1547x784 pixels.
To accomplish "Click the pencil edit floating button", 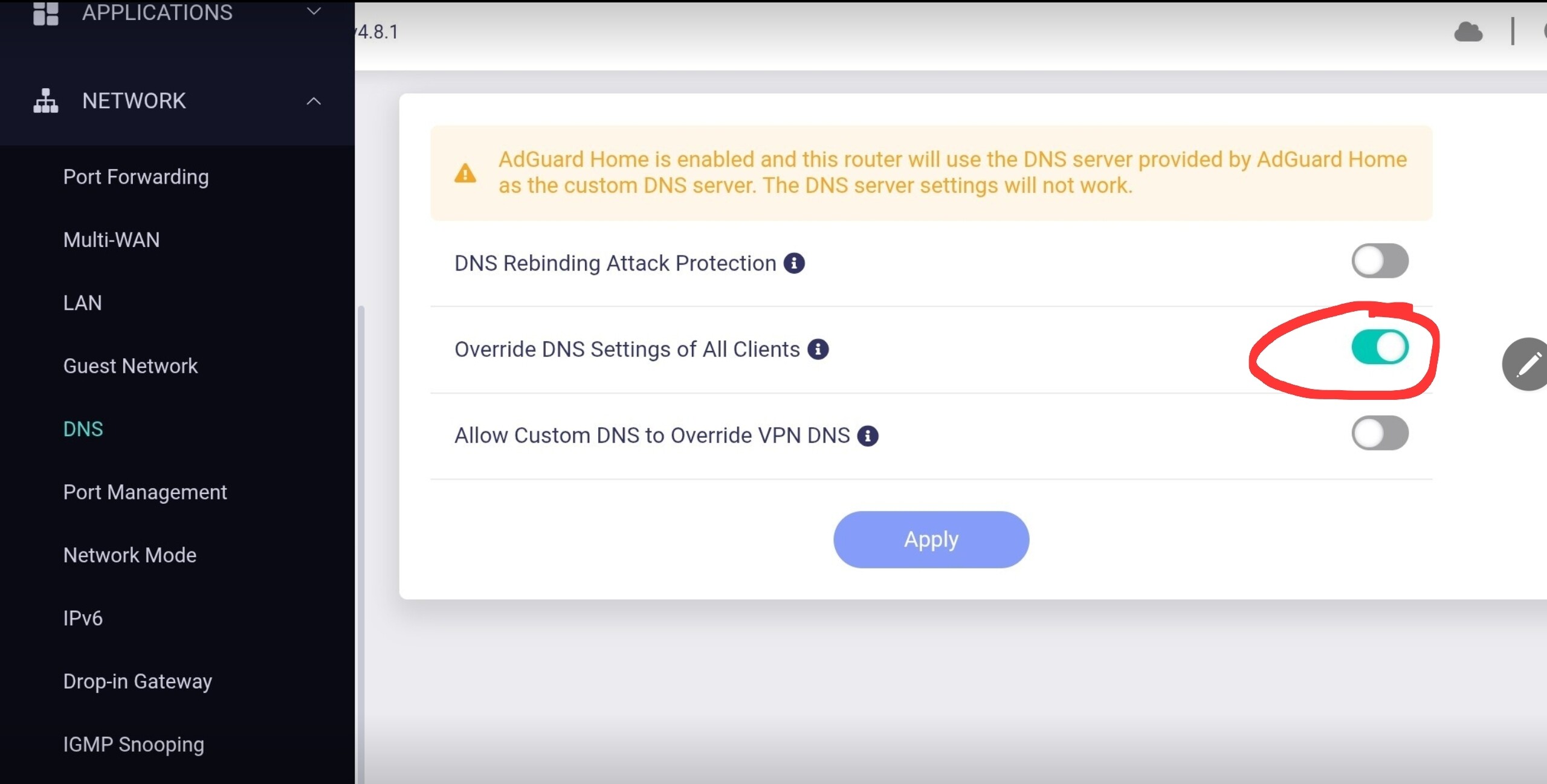I will pos(1528,364).
